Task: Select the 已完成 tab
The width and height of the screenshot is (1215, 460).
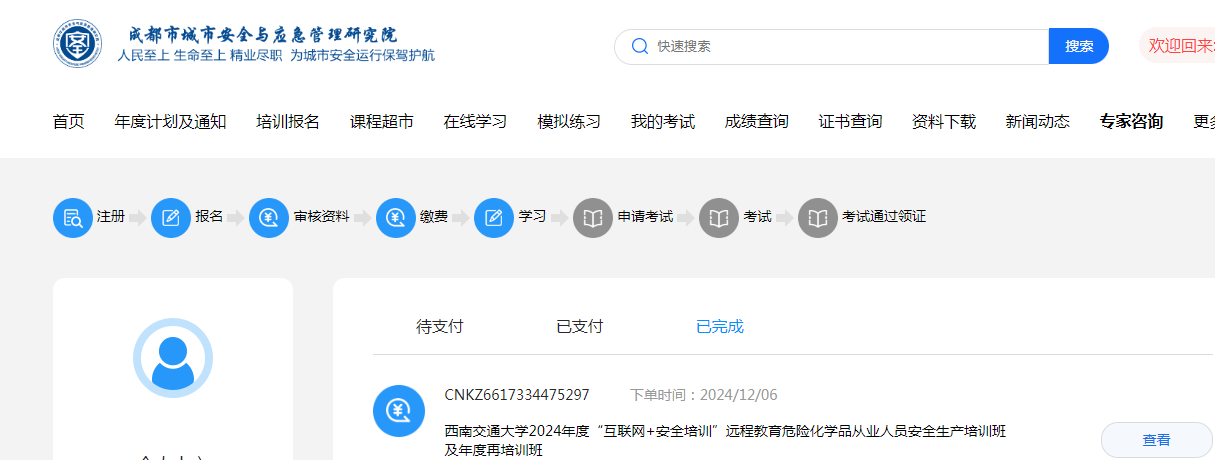Action: click(x=720, y=327)
